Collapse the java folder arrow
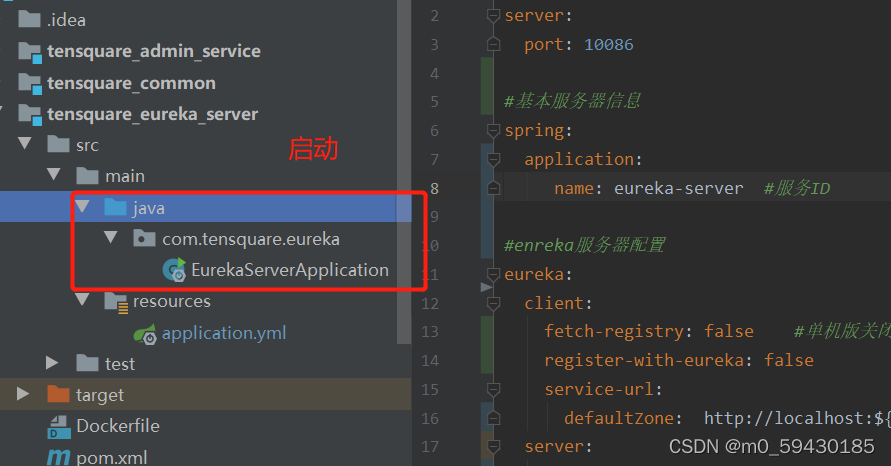This screenshot has width=891, height=466. tap(82, 206)
